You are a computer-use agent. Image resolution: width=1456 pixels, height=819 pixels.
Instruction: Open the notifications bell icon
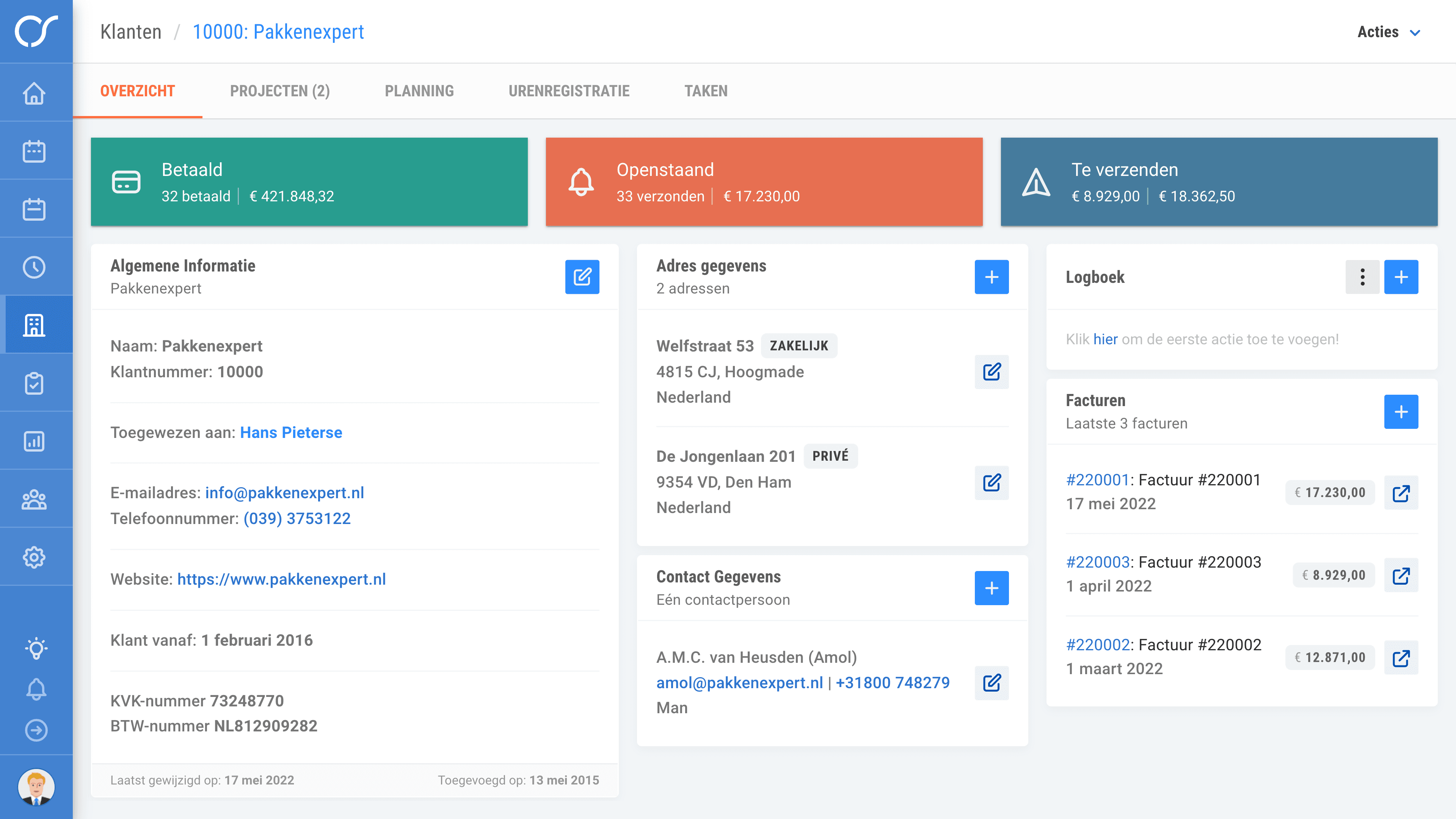pyautogui.click(x=37, y=689)
